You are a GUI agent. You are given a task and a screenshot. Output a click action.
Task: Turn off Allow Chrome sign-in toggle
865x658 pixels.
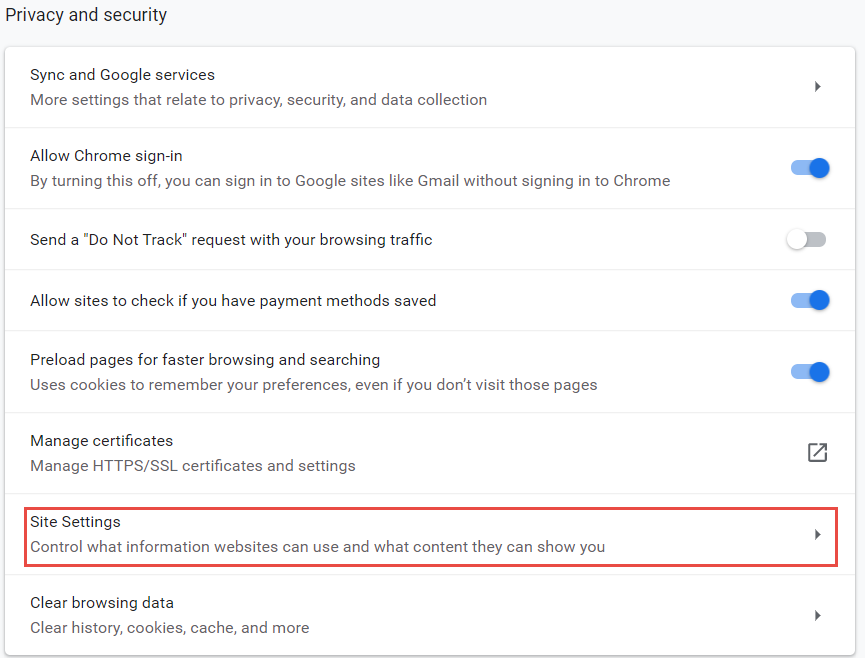coord(810,168)
